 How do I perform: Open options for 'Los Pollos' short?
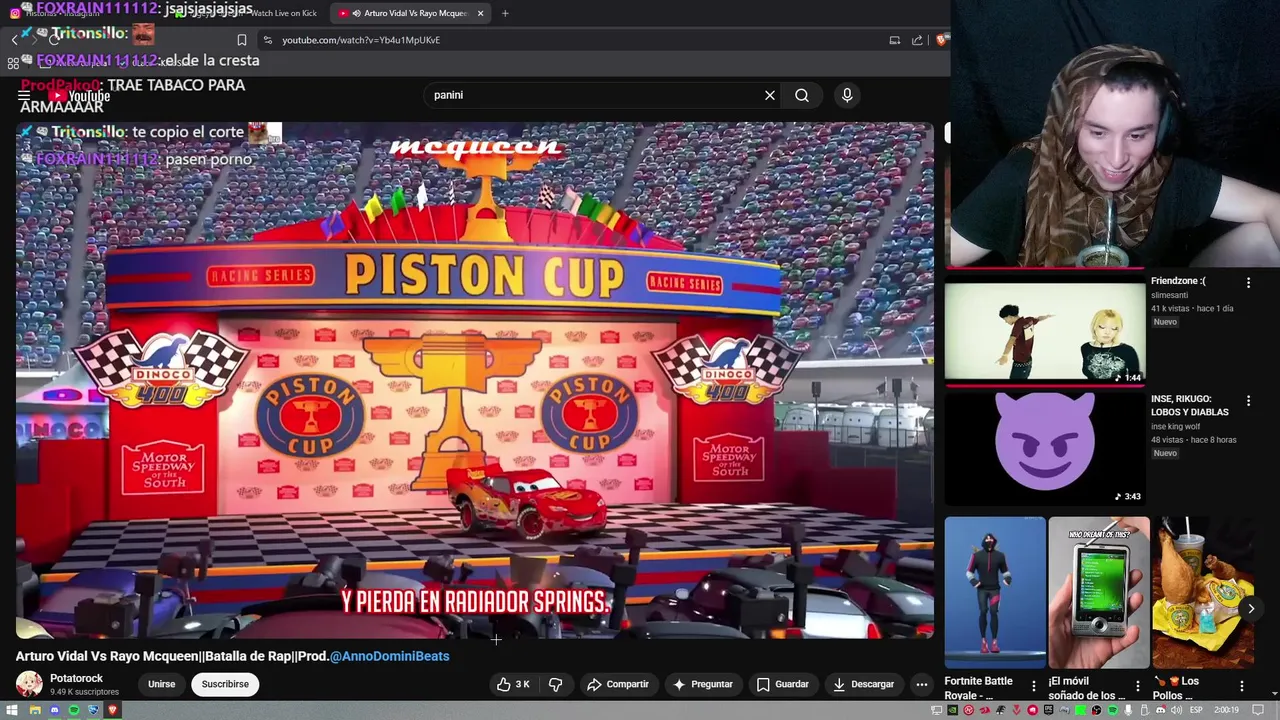coord(1242,686)
